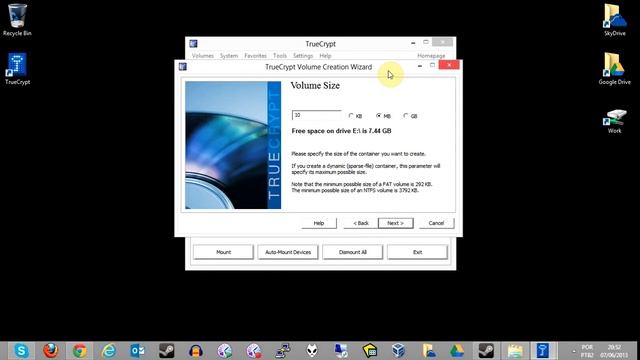640x360 pixels.
Task: Launch Skype from the taskbar
Action: point(21,351)
